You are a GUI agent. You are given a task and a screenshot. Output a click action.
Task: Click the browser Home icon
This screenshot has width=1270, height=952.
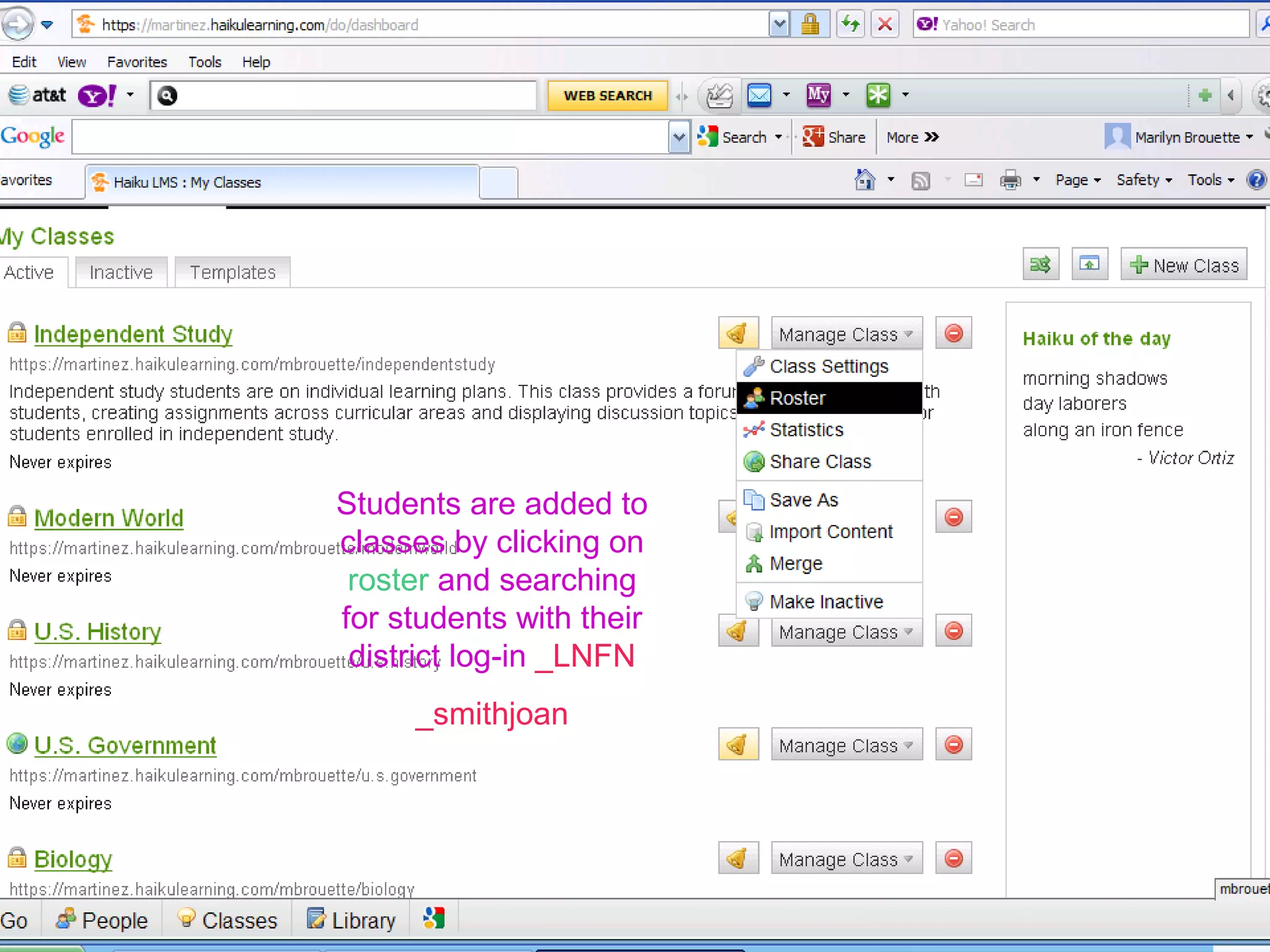(x=864, y=180)
